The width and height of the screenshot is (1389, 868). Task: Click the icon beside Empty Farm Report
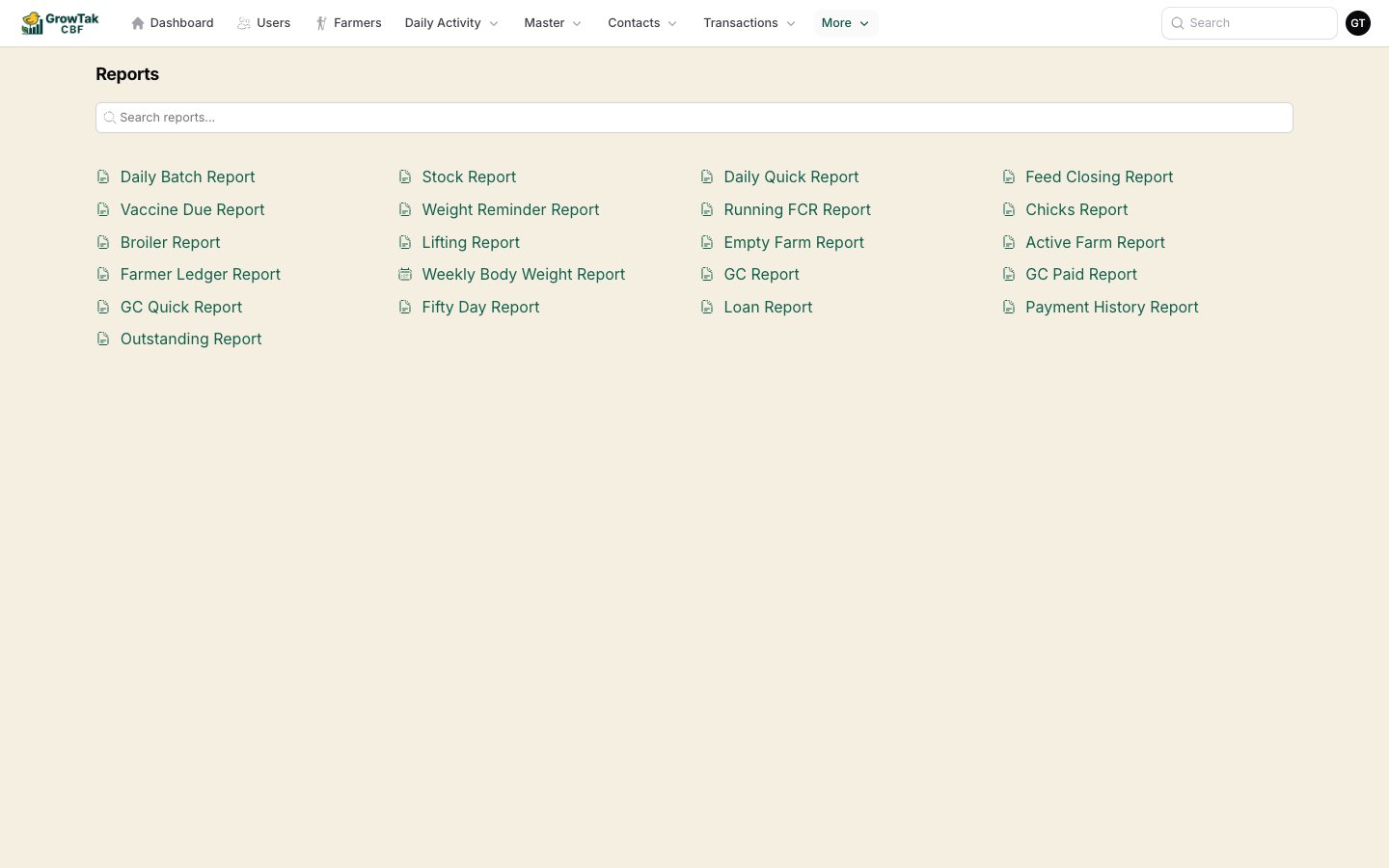click(x=707, y=243)
